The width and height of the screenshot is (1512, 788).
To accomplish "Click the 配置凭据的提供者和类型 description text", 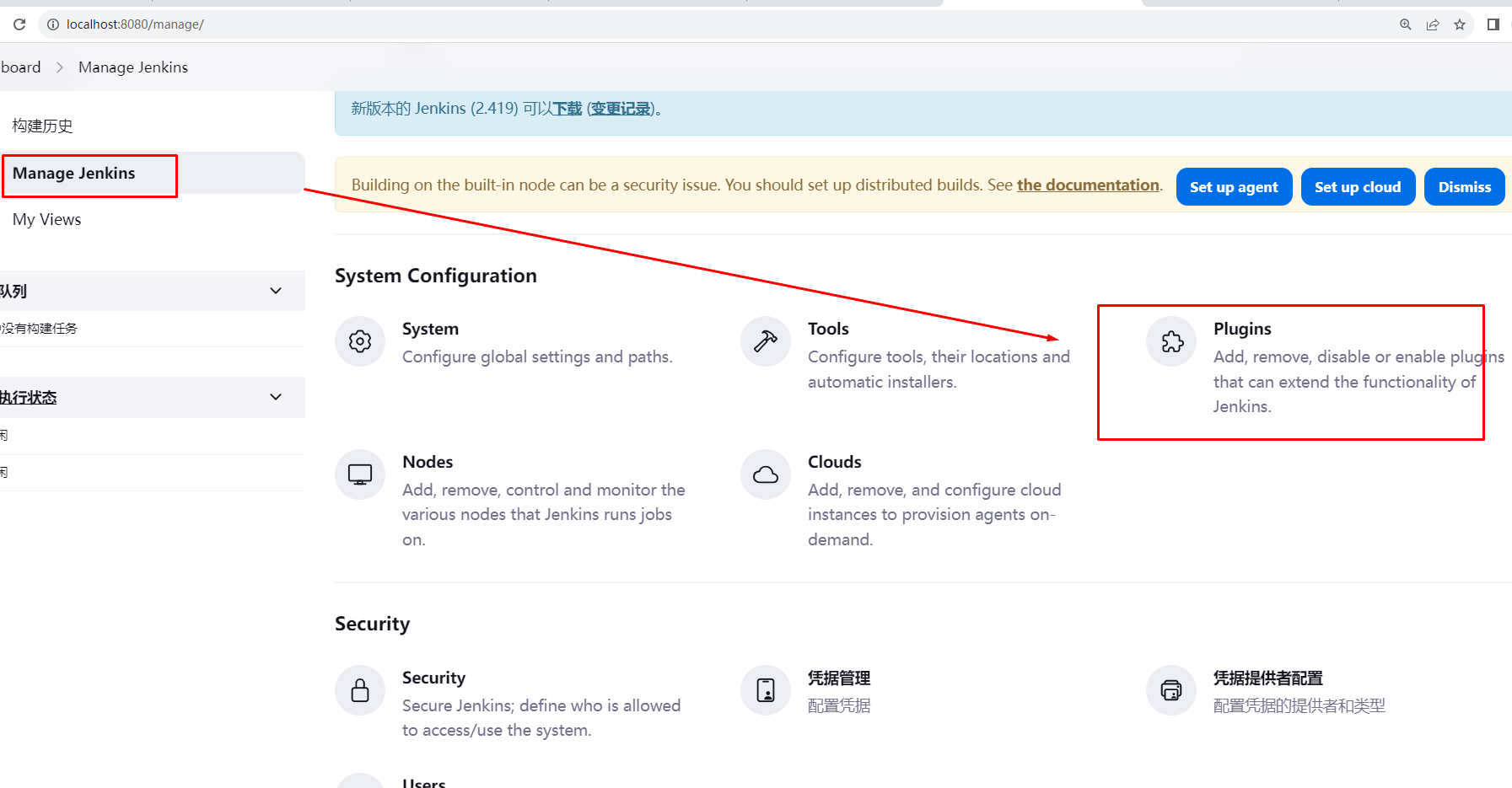I will 1299,705.
